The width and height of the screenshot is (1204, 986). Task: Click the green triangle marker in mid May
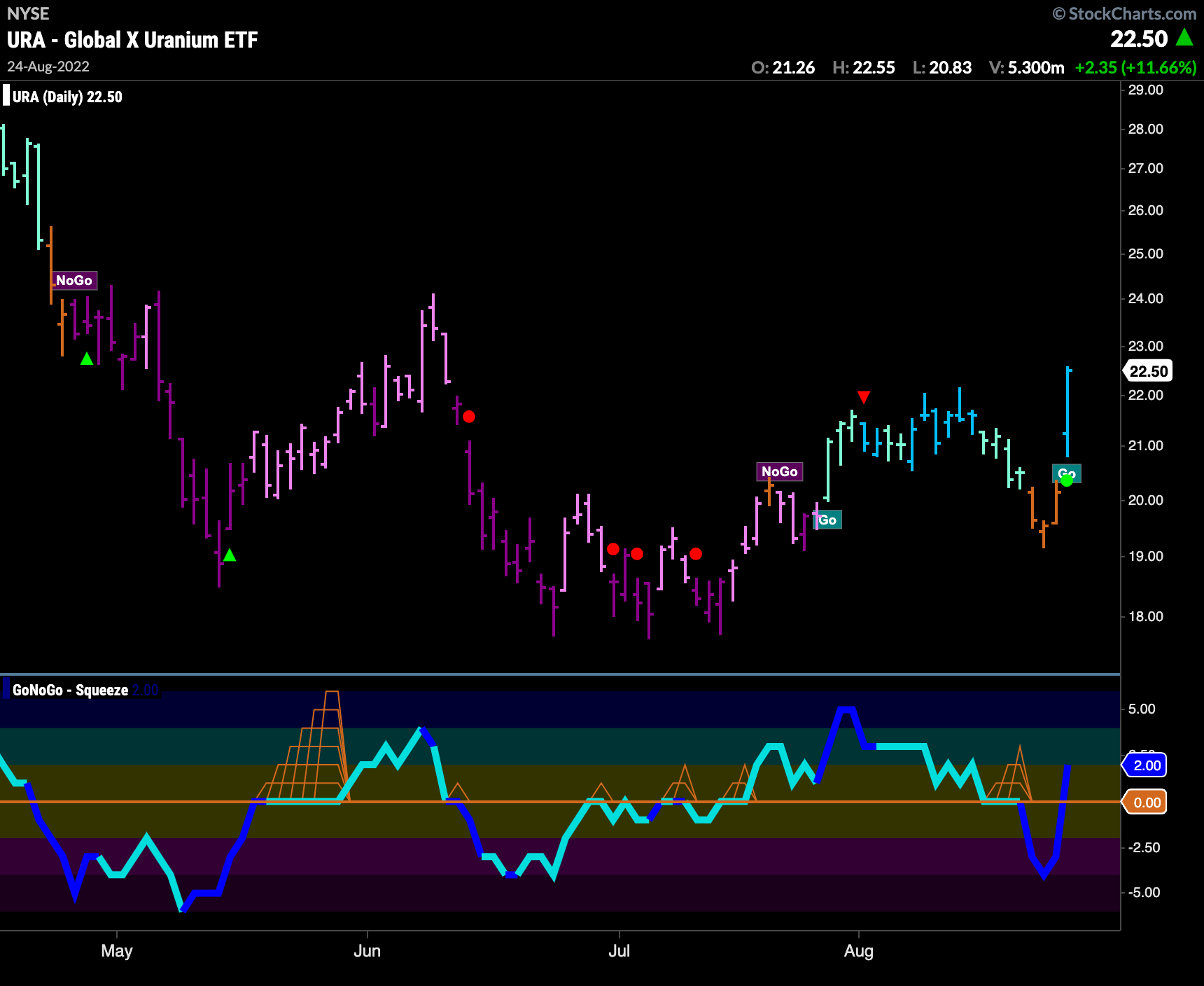tap(230, 555)
